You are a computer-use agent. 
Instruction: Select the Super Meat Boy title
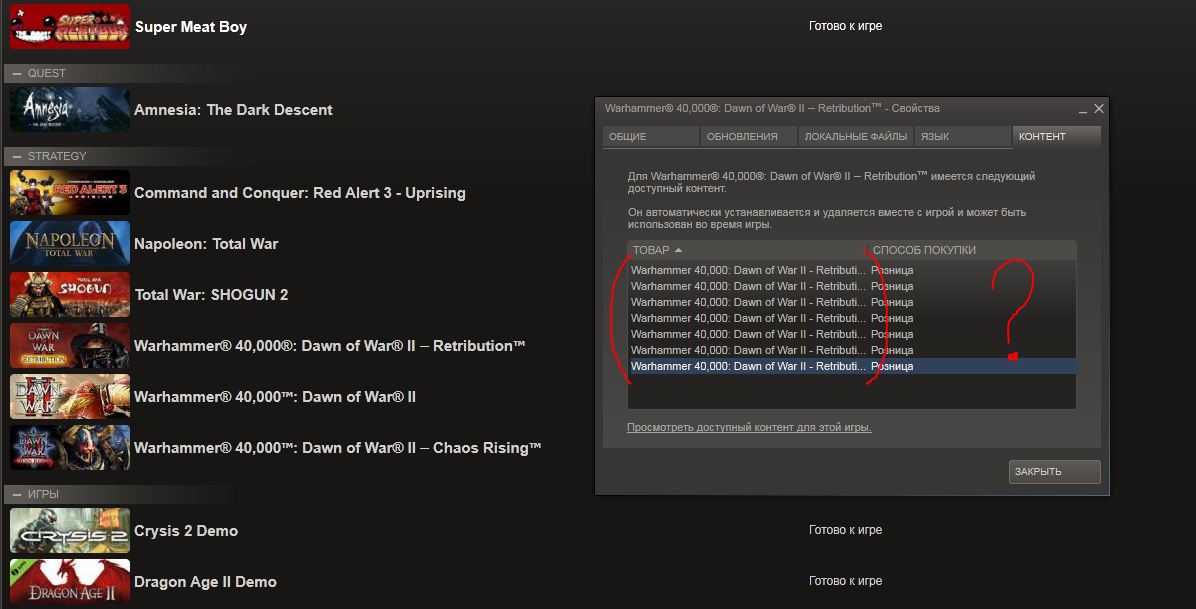pos(191,27)
